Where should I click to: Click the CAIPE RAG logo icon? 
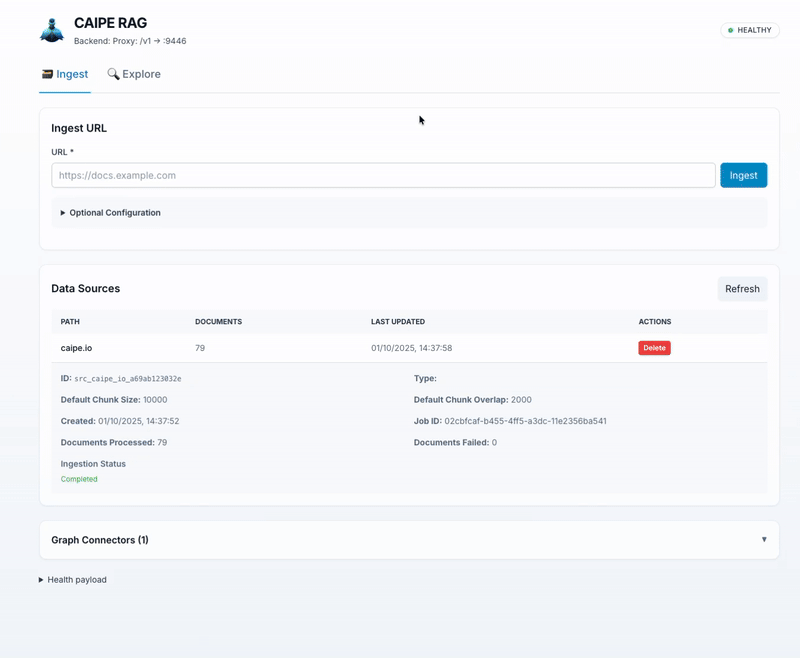(x=52, y=31)
